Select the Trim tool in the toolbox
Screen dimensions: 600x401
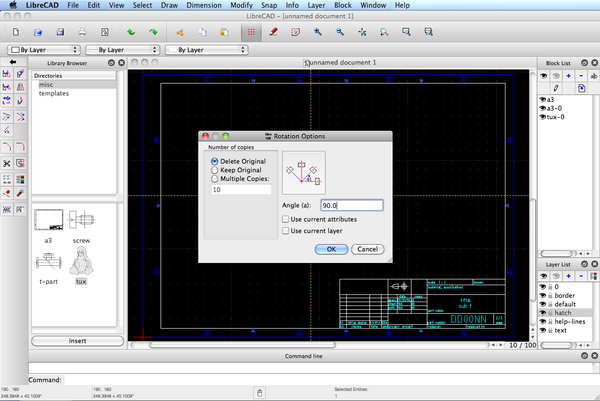coord(7,117)
